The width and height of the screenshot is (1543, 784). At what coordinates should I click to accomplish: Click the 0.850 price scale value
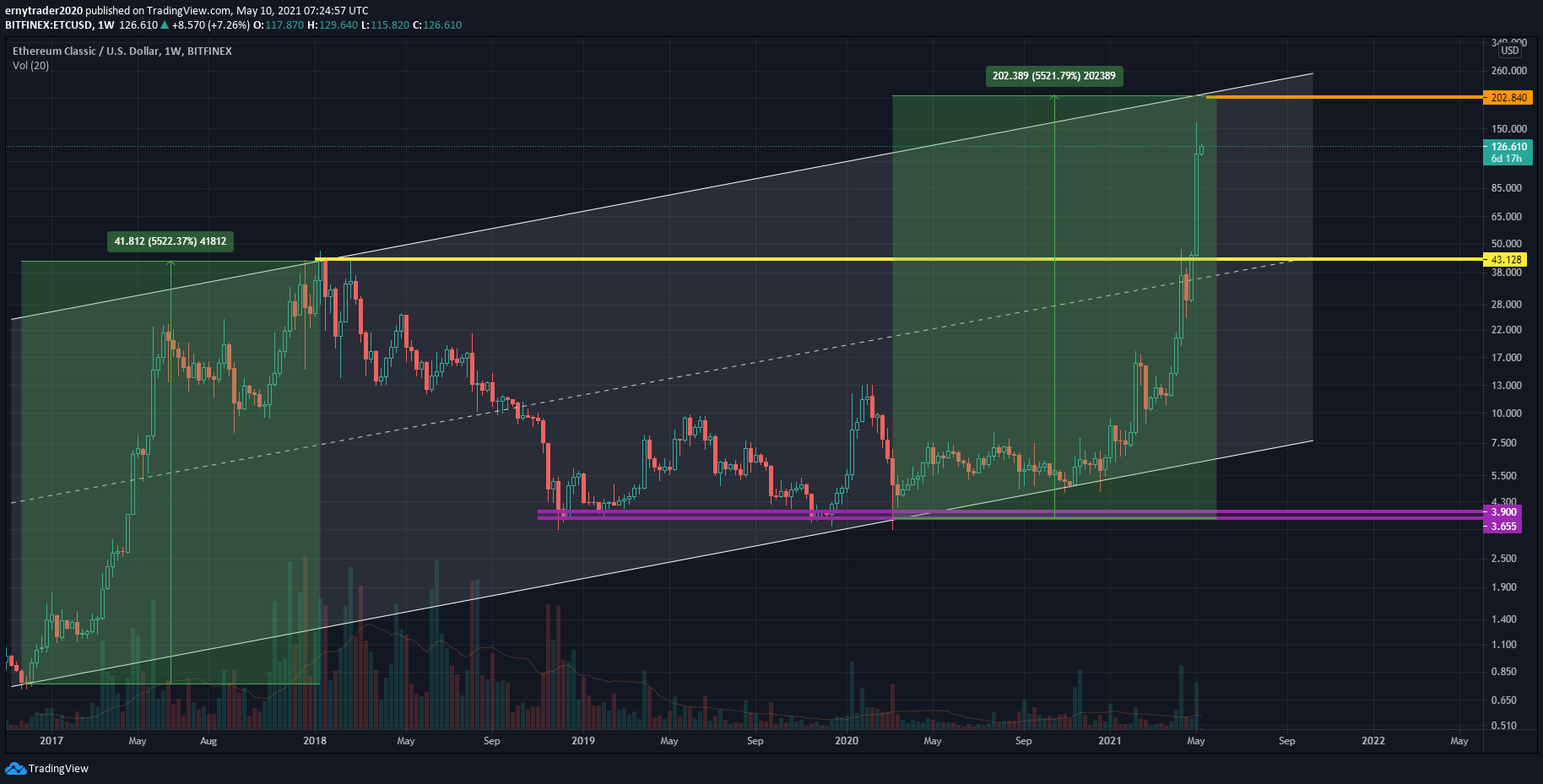(x=1504, y=673)
